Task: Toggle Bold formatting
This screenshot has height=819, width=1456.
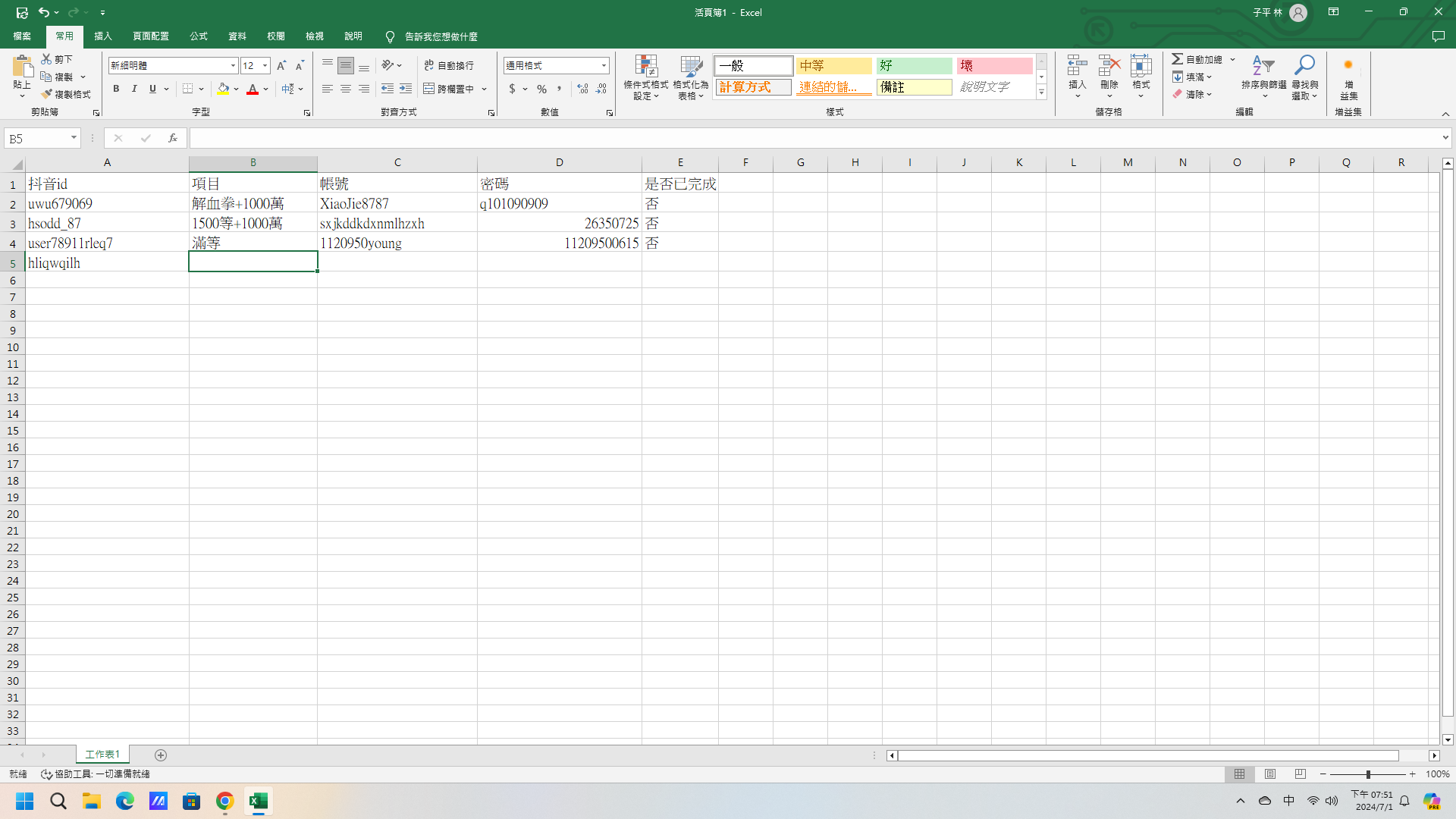Action: 116,89
